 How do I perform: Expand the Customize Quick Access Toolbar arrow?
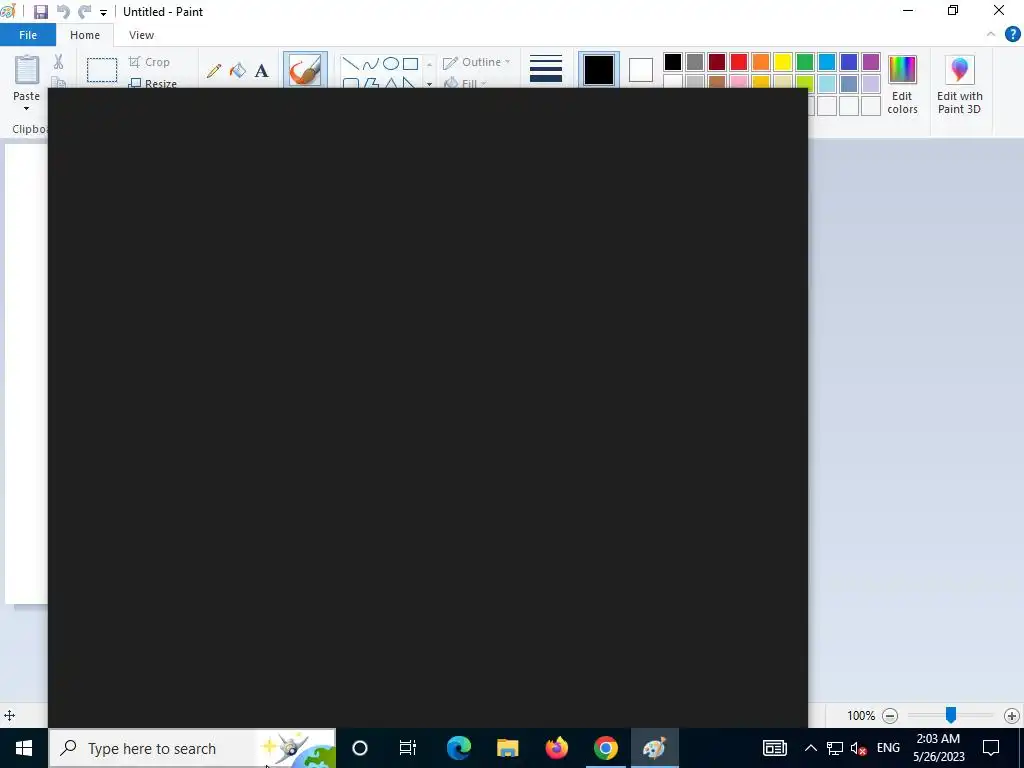pos(103,12)
